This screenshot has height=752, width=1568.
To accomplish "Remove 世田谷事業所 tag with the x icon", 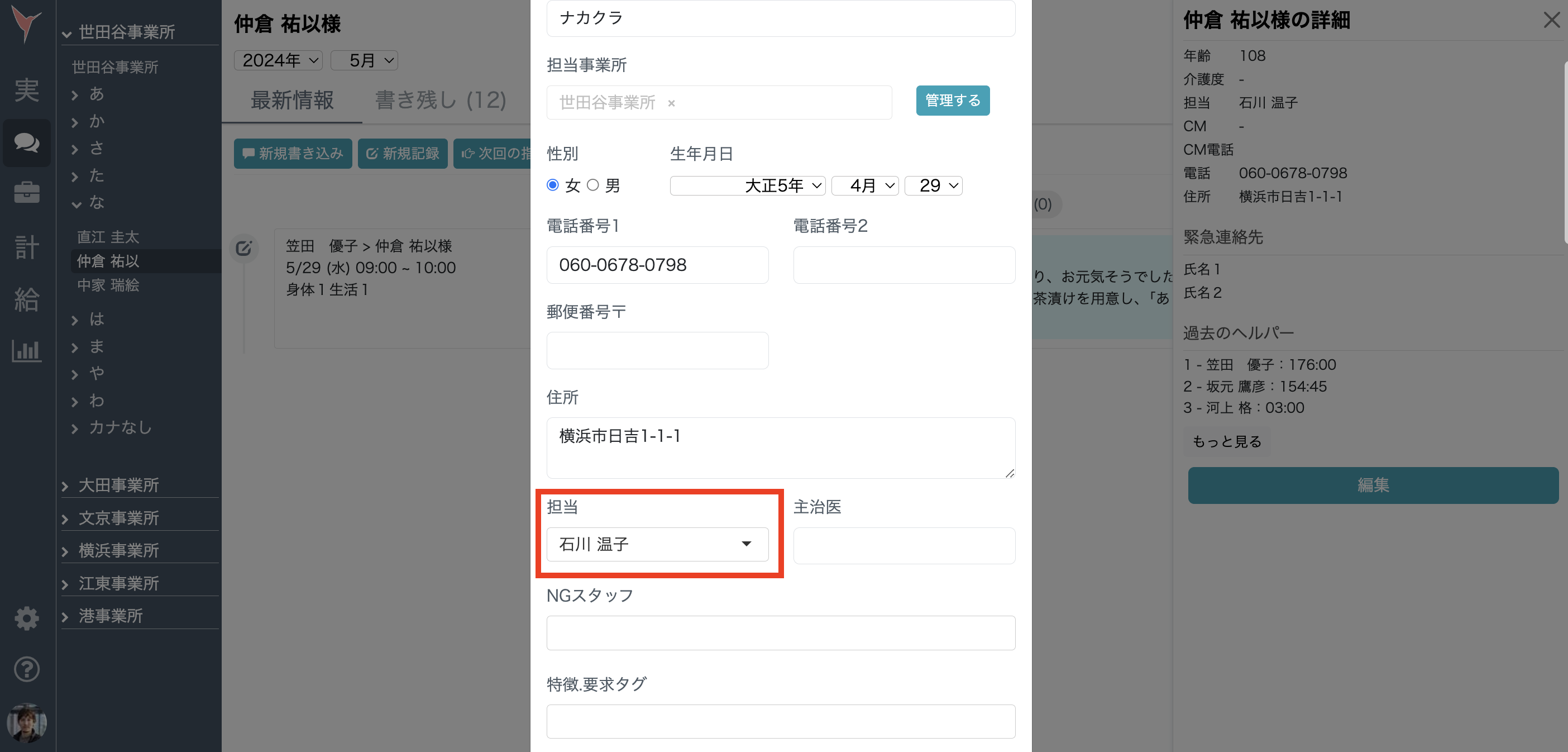I will click(671, 103).
